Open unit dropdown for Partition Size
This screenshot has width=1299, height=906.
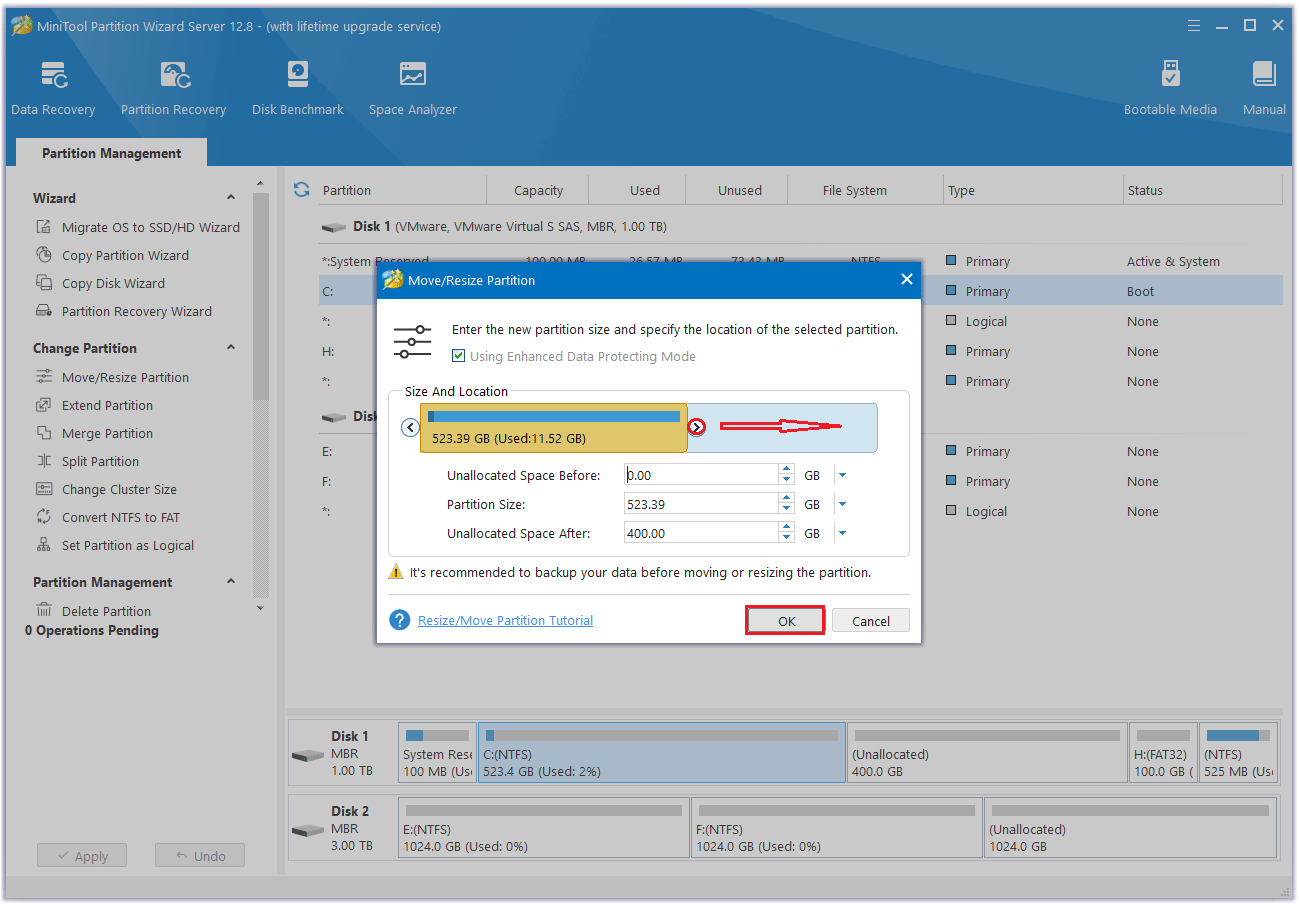click(842, 504)
